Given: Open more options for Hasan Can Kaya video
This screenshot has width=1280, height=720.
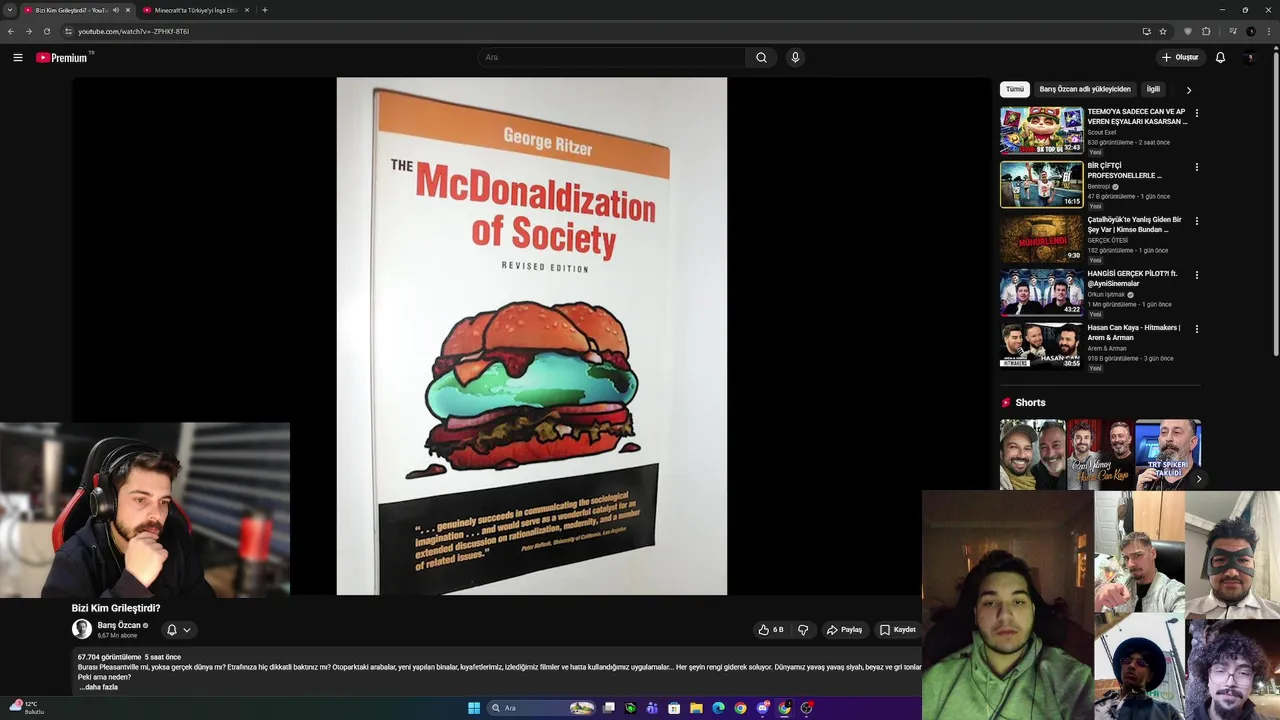Looking at the screenshot, I should click(x=1196, y=329).
